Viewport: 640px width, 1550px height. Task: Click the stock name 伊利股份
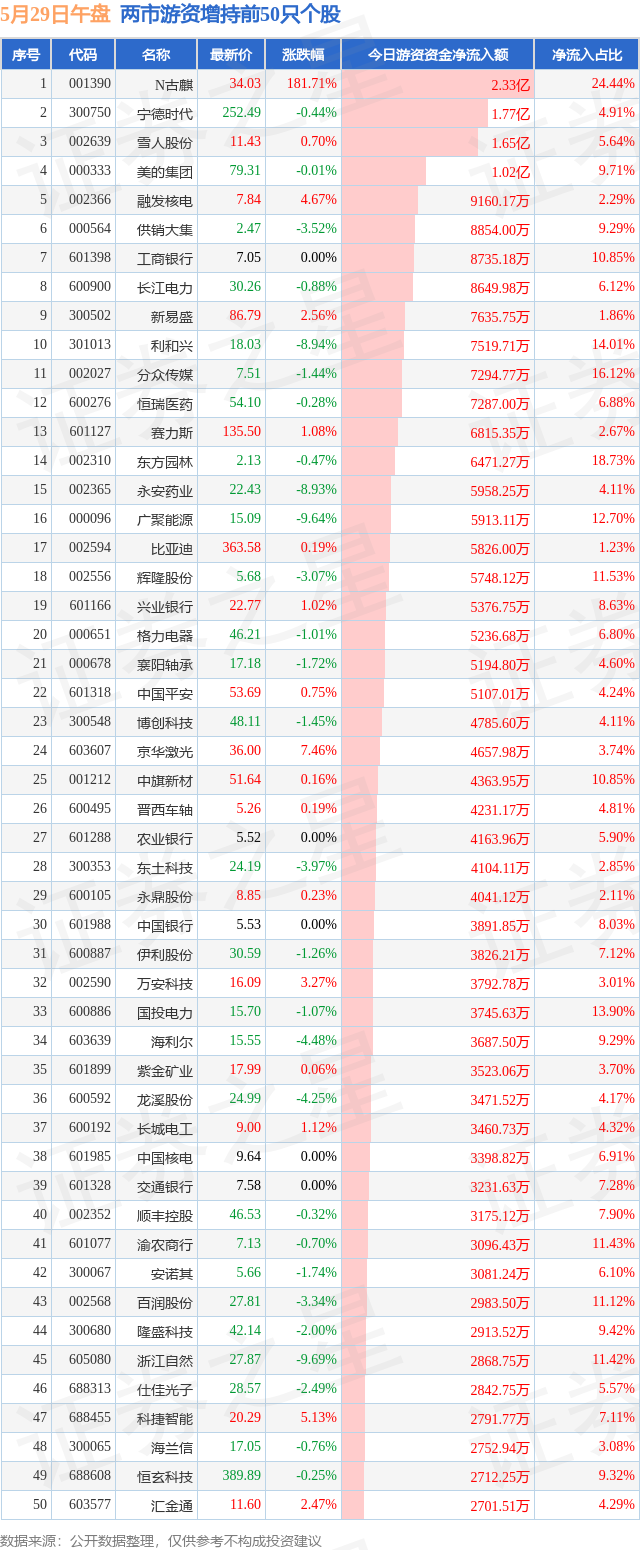pos(165,955)
